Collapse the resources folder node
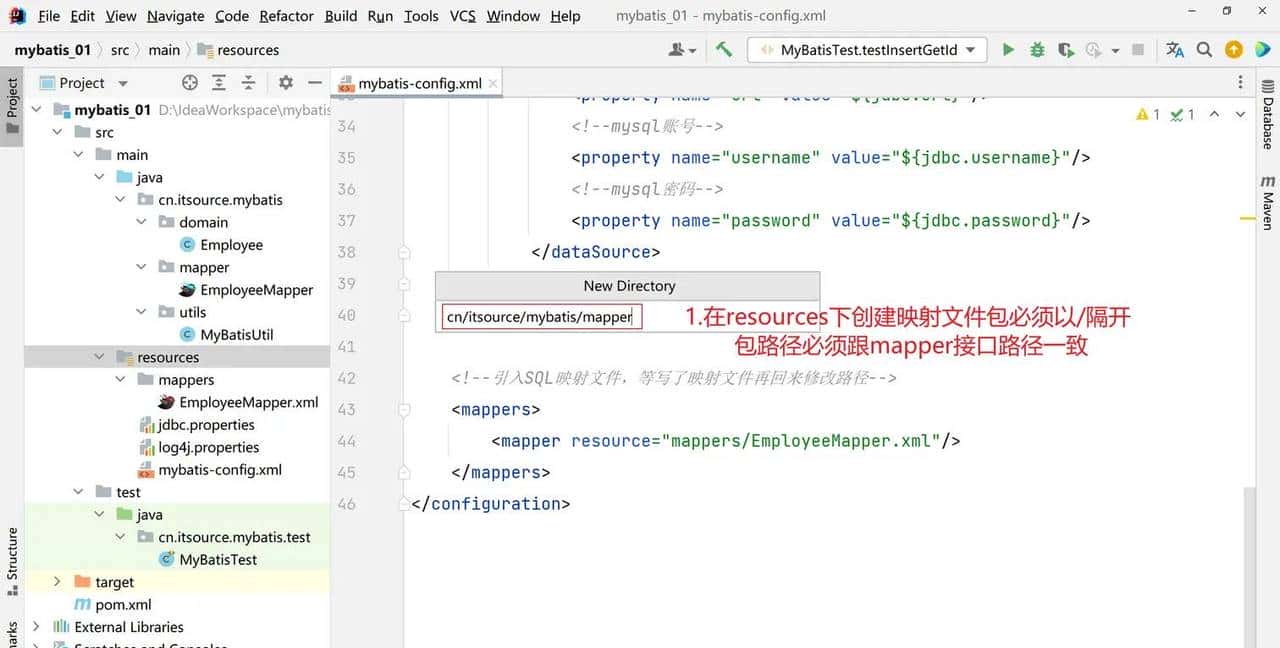This screenshot has width=1280, height=648. pyautogui.click(x=99, y=357)
